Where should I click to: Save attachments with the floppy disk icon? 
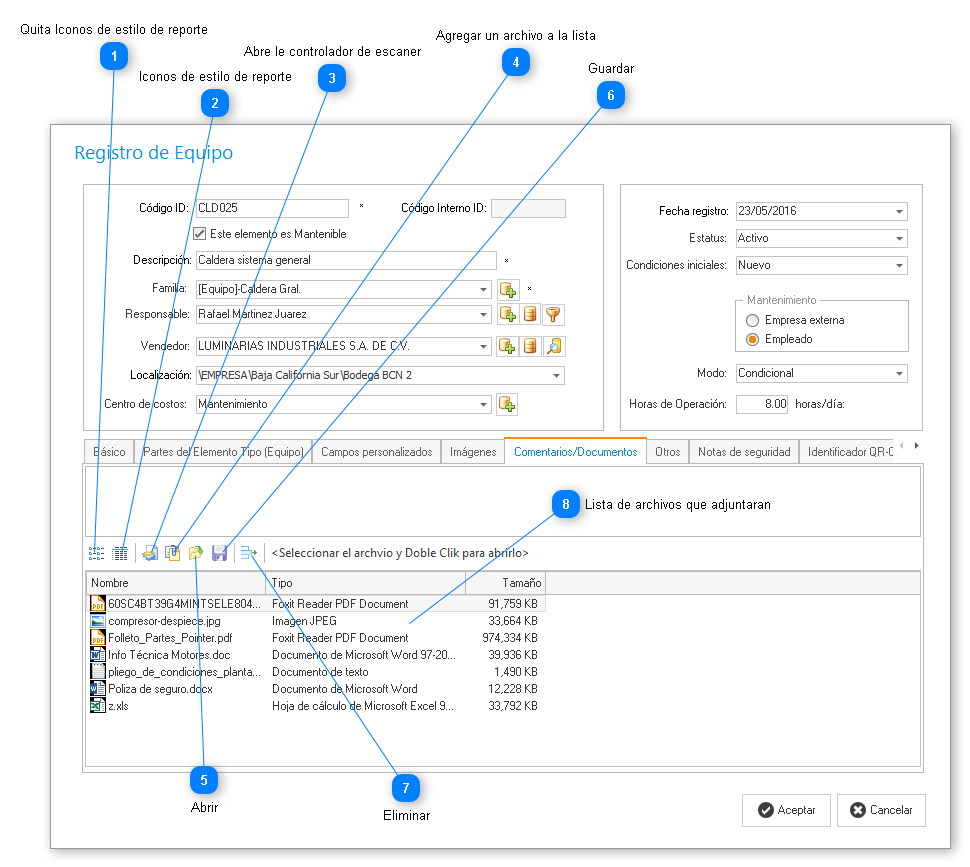(220, 552)
